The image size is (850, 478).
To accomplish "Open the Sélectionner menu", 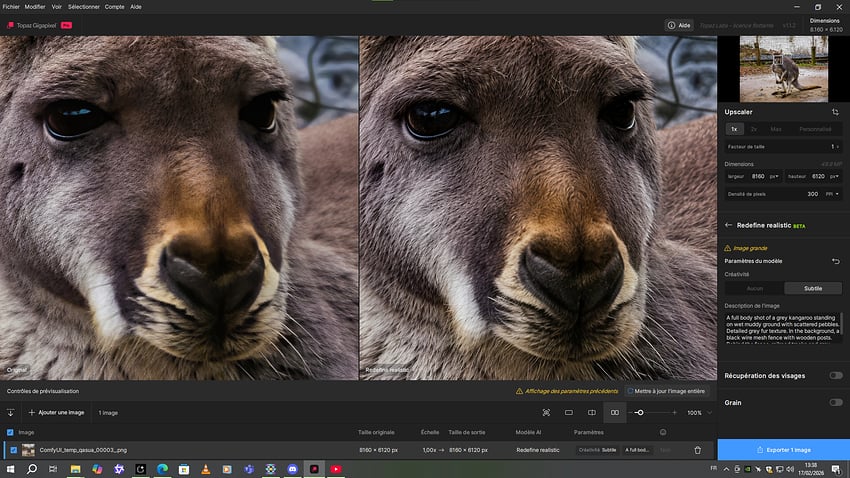I will [x=83, y=6].
